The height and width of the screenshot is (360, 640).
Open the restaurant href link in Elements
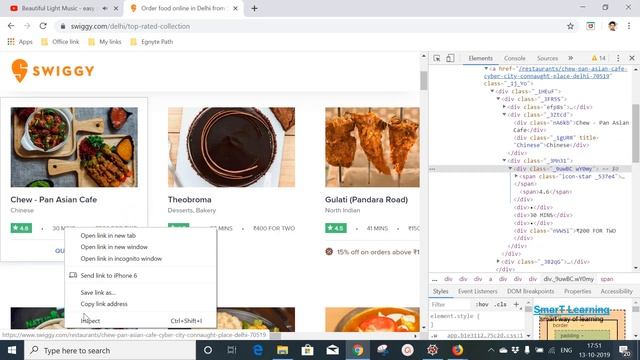[555, 72]
